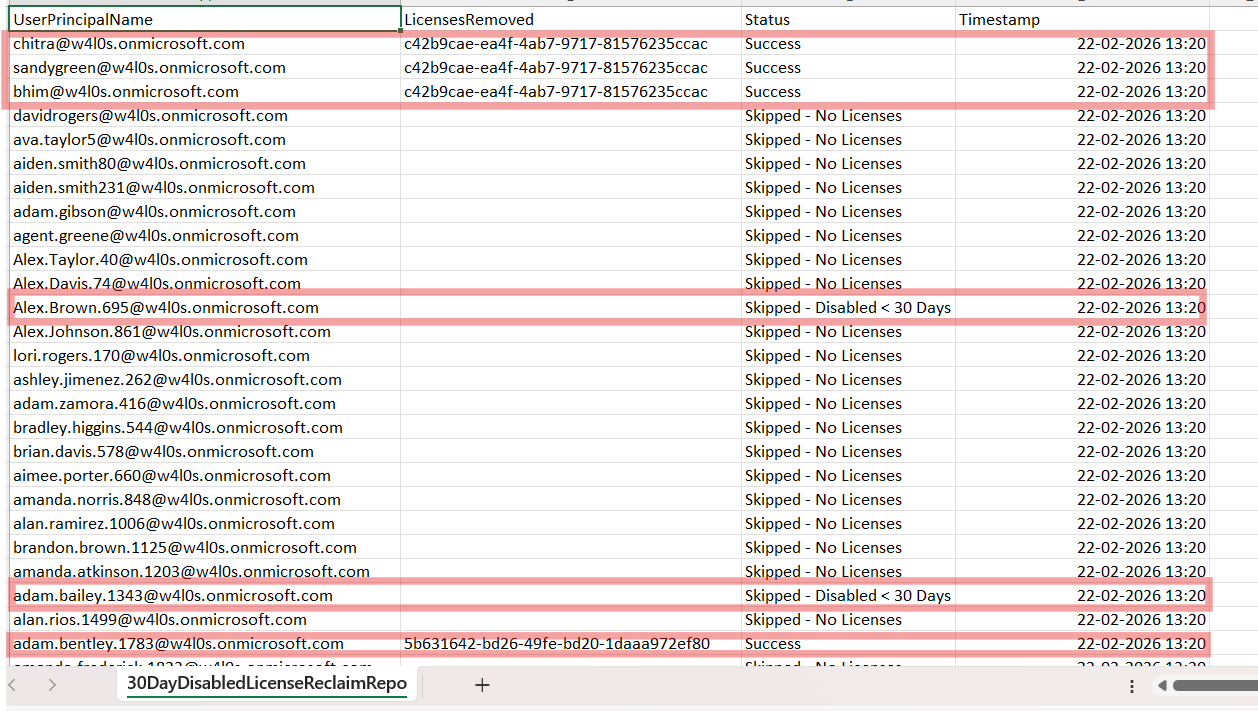Viewport: 1258px width, 711px height.
Task: Select the 5b631642 license ID cell for adam.bentley.1783
Action: point(570,644)
